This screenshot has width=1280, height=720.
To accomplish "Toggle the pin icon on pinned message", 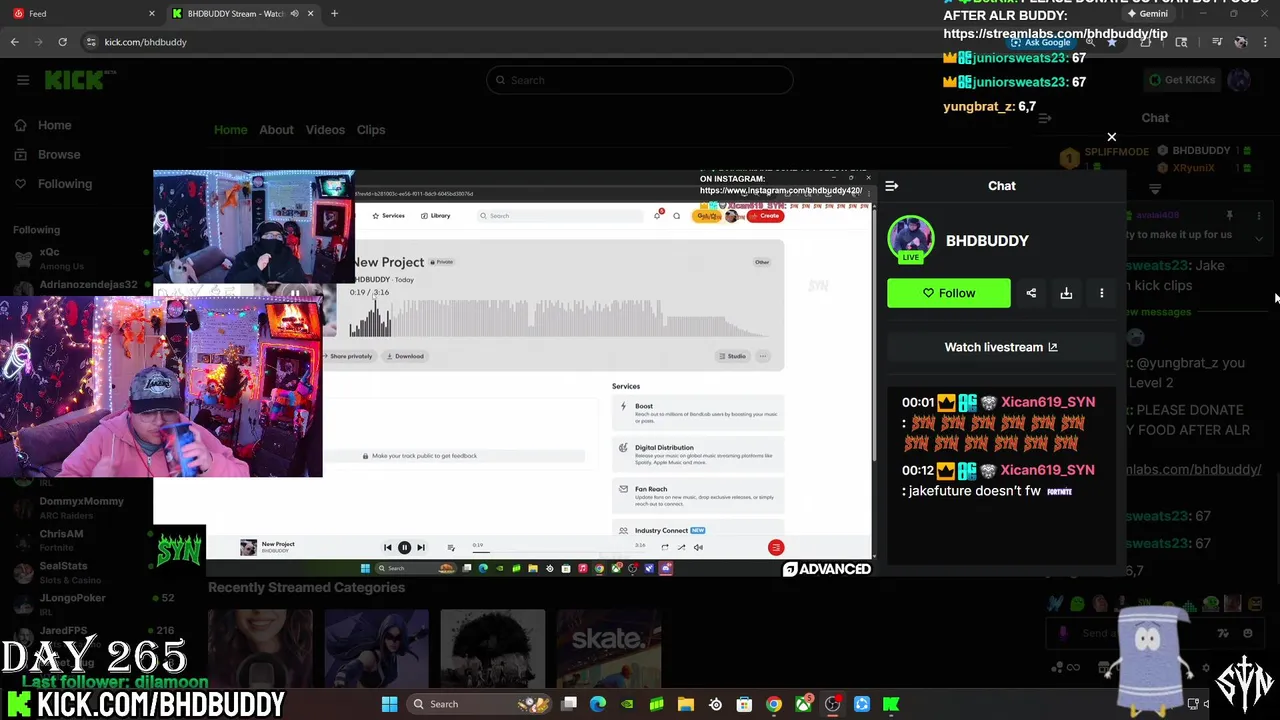I will point(1229,215).
